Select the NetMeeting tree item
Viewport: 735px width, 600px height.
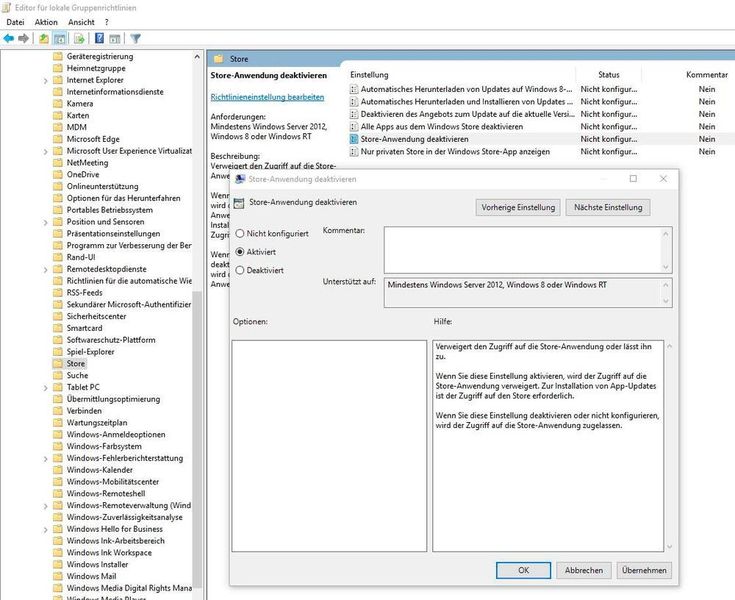(x=87, y=163)
